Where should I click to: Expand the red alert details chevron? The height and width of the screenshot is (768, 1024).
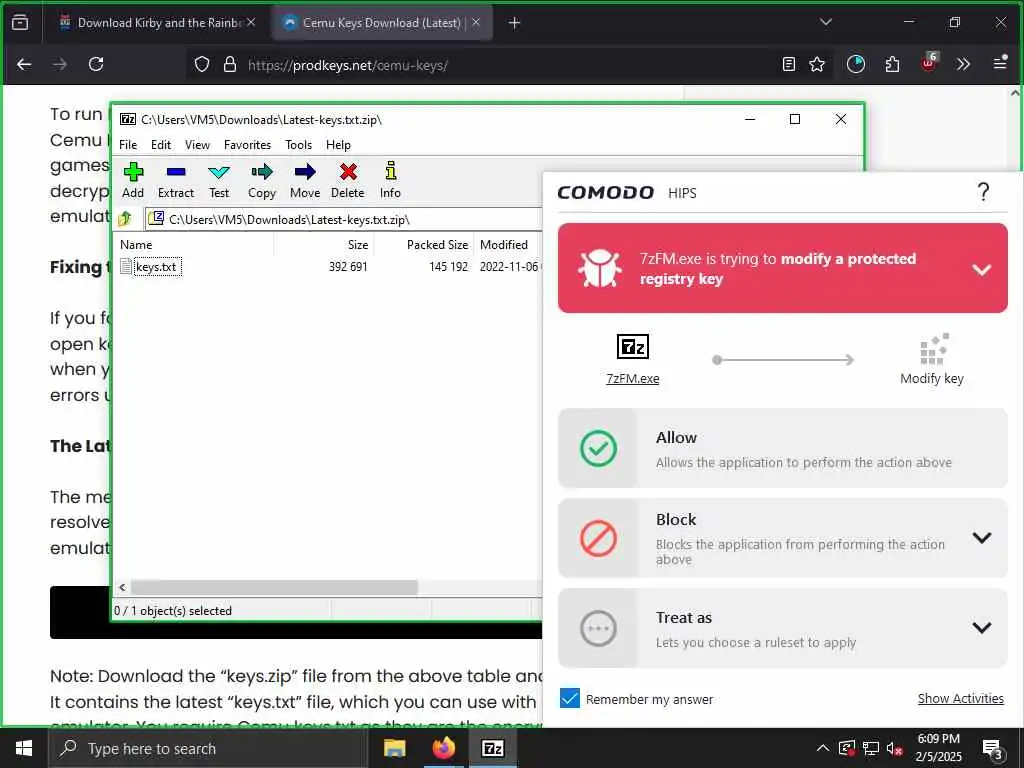tap(982, 269)
